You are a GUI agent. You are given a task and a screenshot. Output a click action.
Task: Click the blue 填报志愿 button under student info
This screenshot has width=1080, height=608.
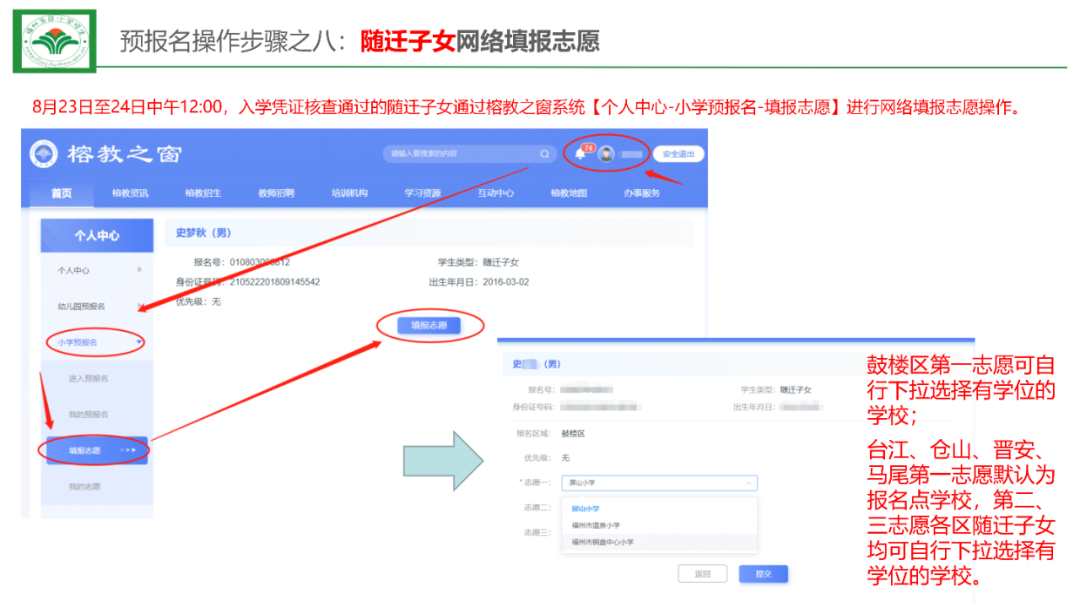[429, 325]
